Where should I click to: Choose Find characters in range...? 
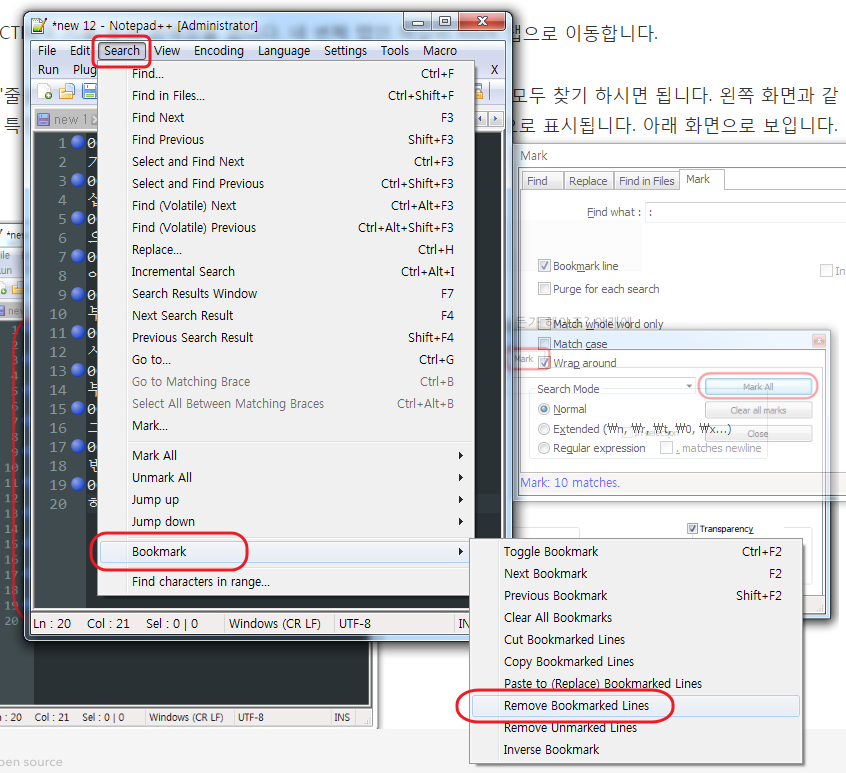click(284, 582)
